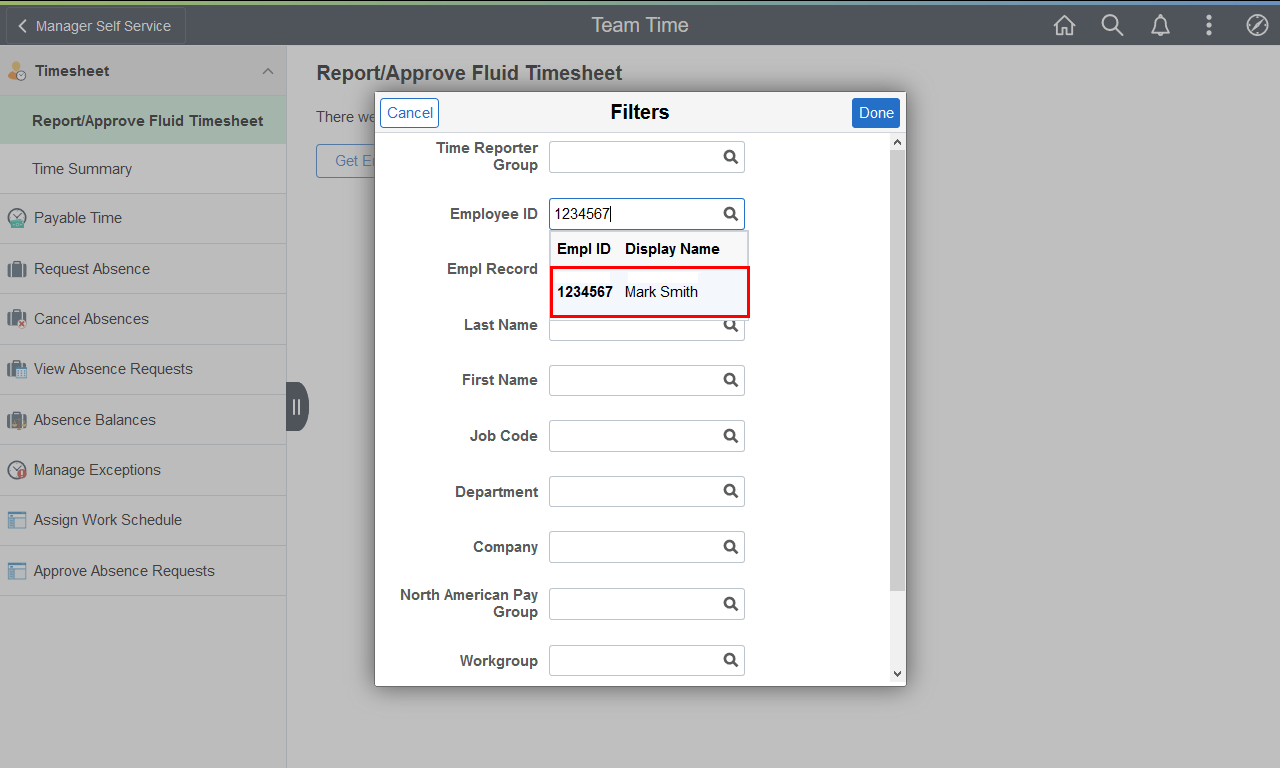Click the Time Reporter Group lookup icon

click(x=731, y=157)
